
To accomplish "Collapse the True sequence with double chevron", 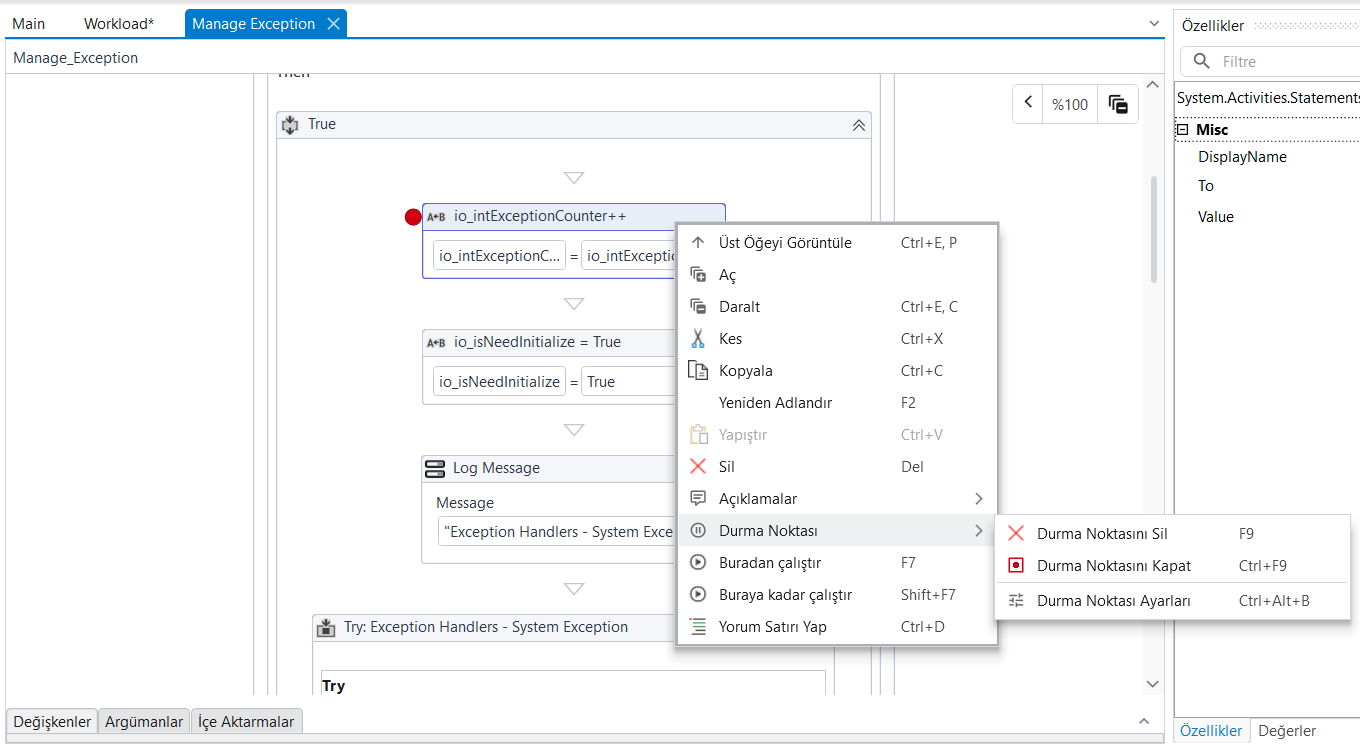I will pyautogui.click(x=858, y=125).
